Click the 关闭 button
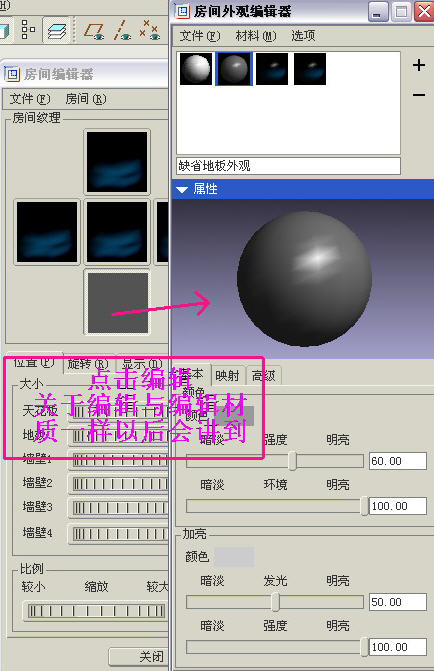 coord(139,657)
